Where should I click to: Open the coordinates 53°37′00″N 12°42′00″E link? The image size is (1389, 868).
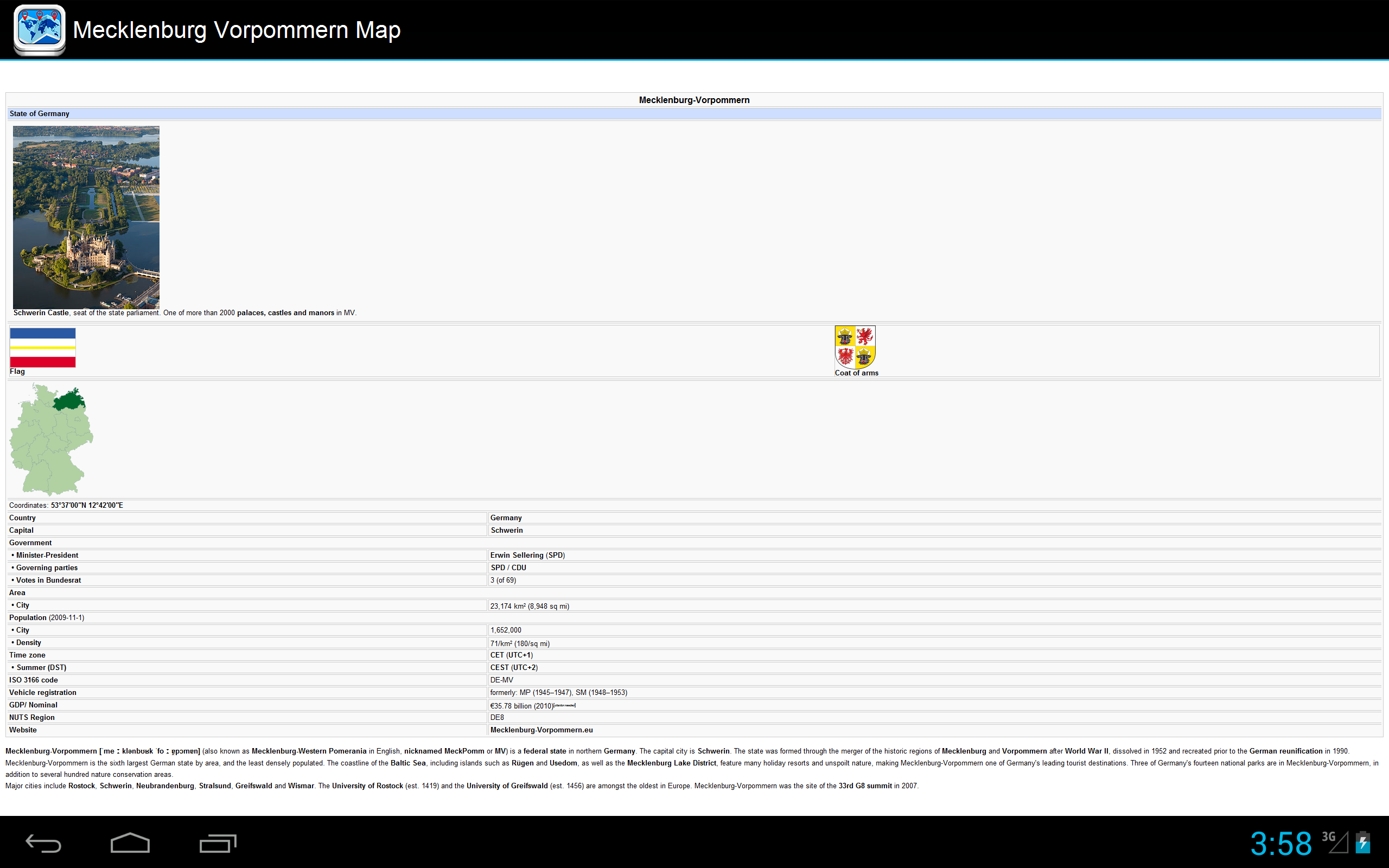[x=87, y=505]
